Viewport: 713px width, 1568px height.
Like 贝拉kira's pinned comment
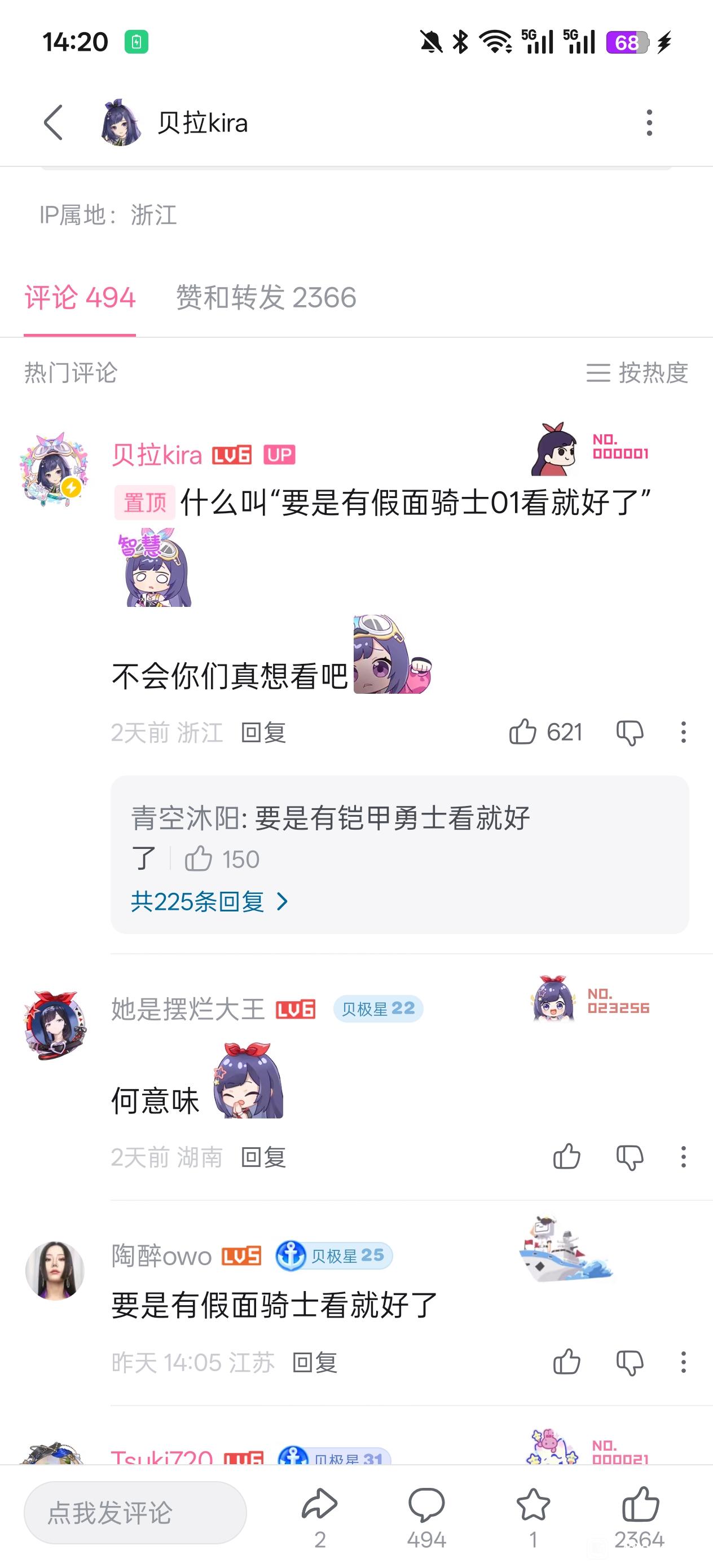pos(522,732)
